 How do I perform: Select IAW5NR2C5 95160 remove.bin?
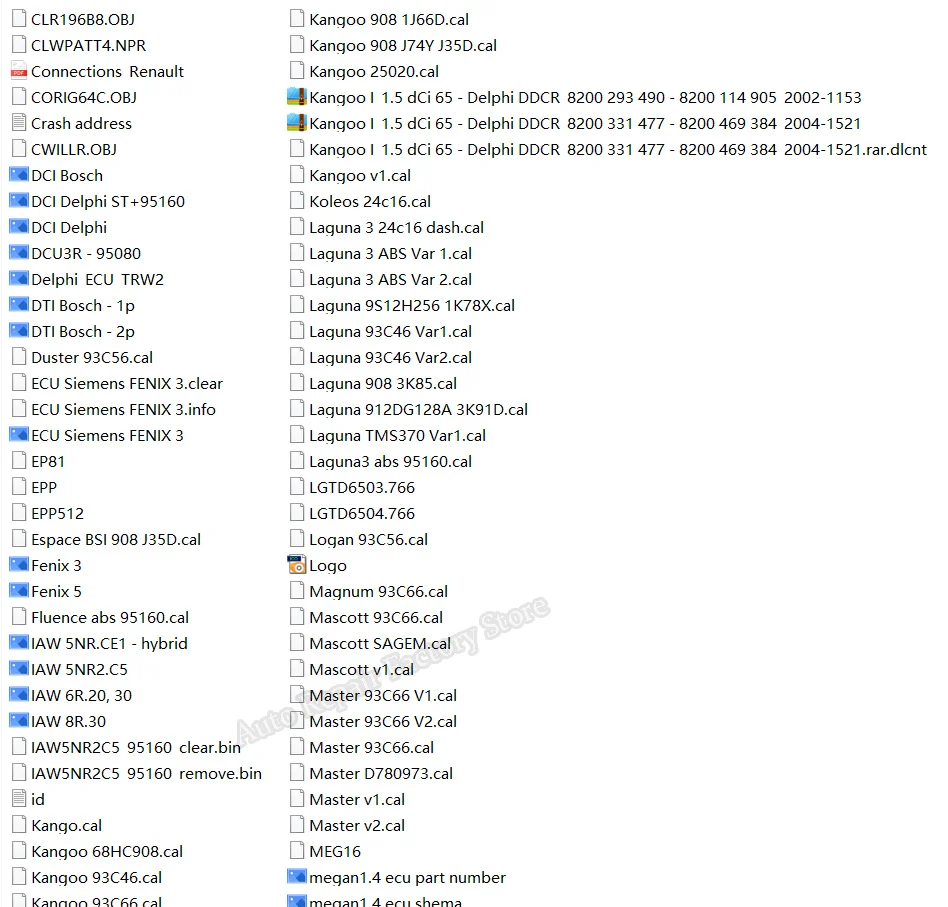coord(137,773)
